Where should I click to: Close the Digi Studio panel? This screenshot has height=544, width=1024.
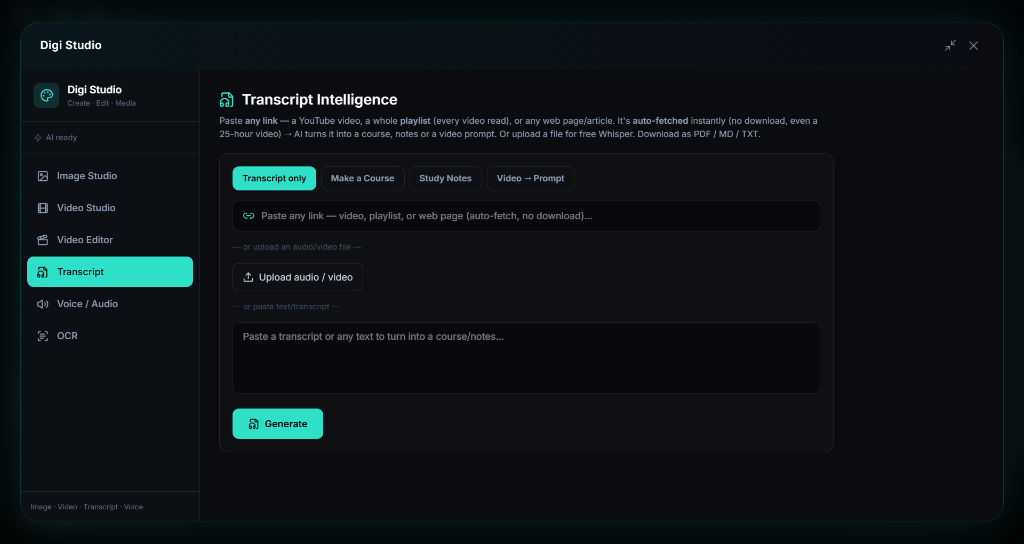point(974,45)
